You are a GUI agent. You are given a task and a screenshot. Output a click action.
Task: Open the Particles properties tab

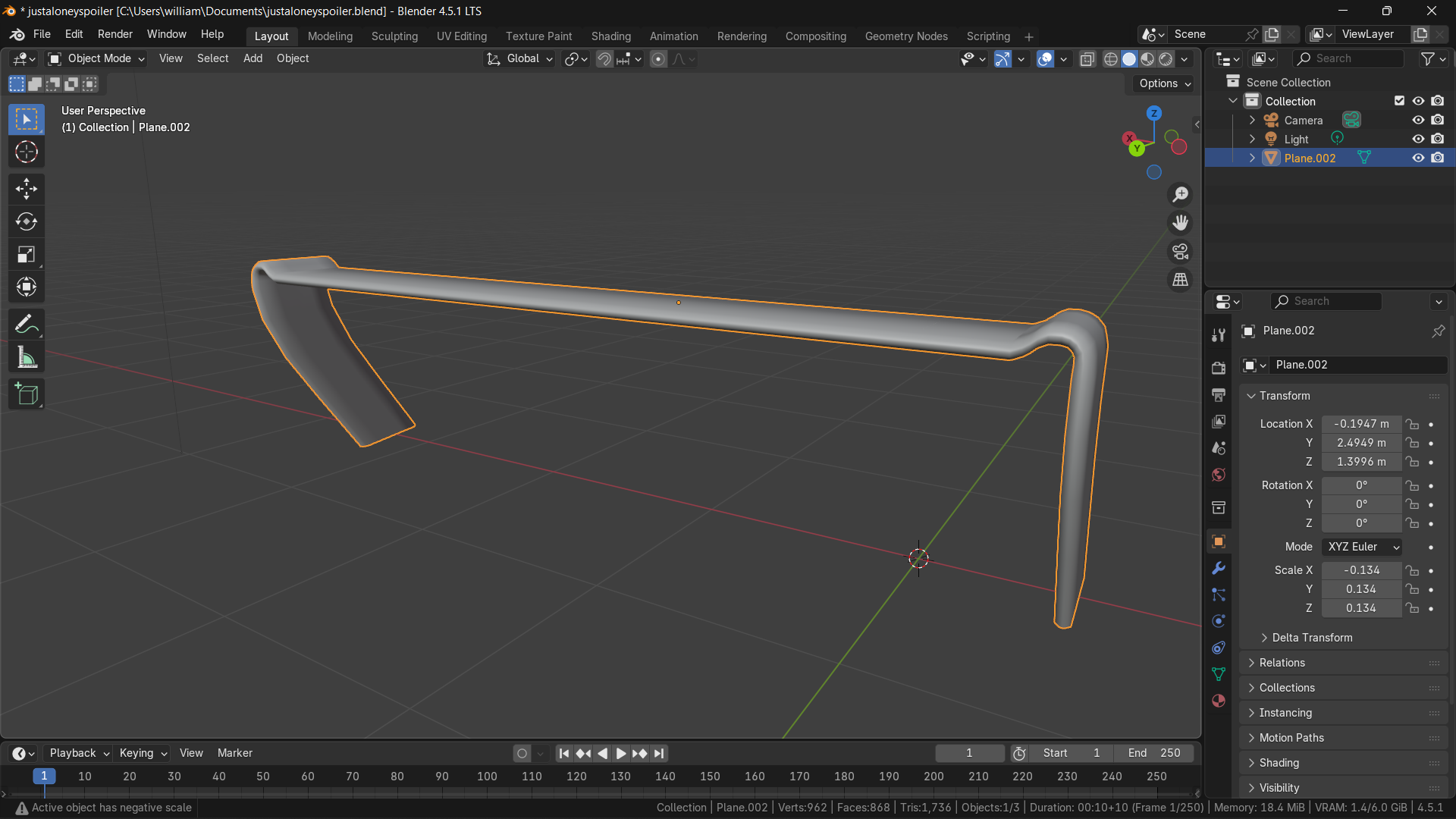[1219, 595]
